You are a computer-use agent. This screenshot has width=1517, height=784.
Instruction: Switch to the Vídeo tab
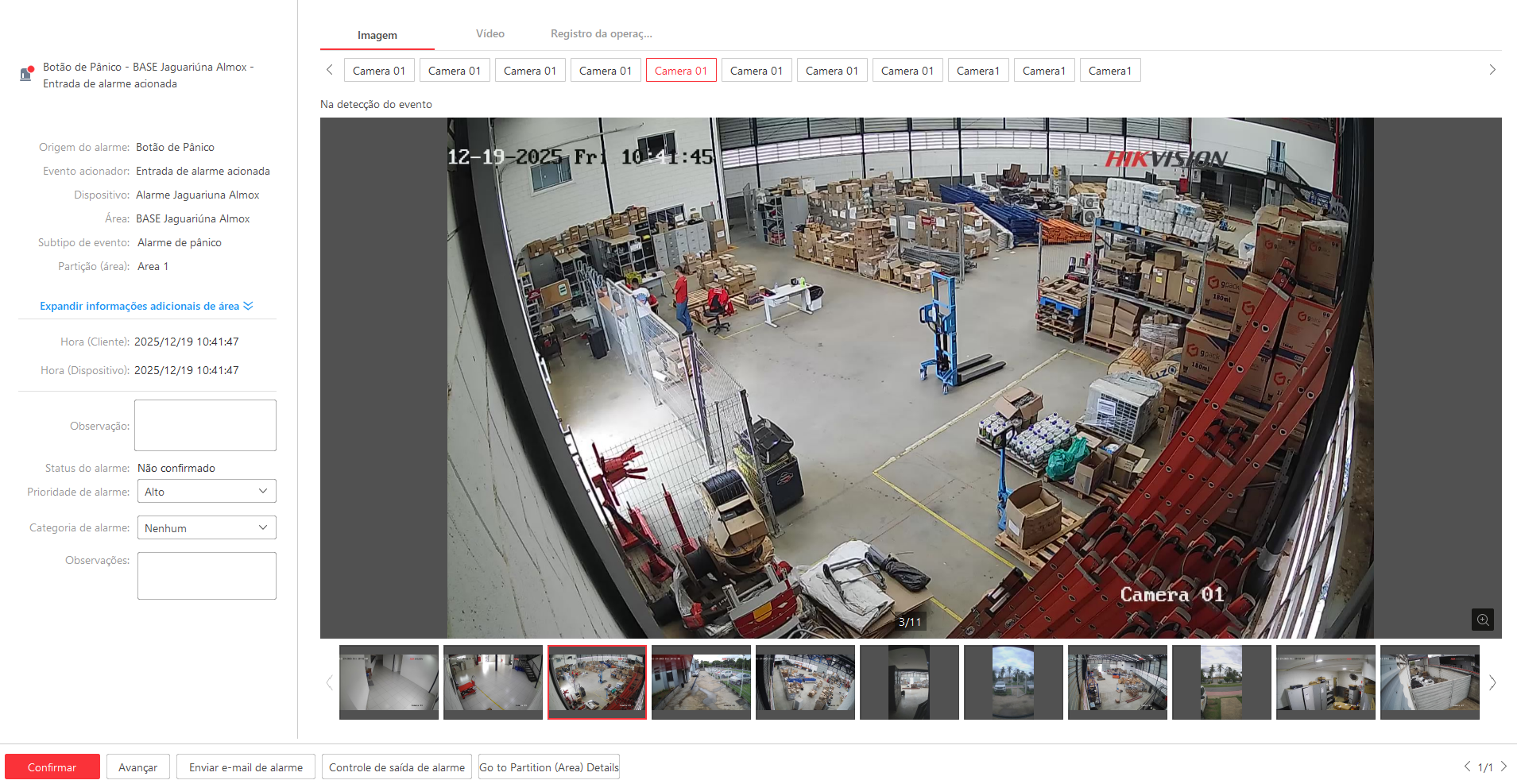(490, 34)
